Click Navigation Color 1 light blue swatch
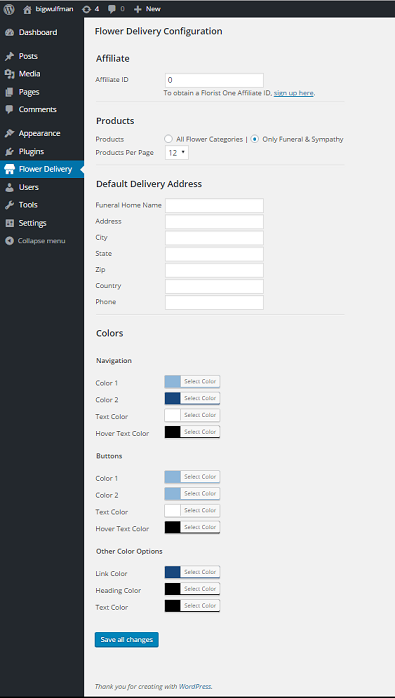Screen dimensions: 395x698 (173, 381)
